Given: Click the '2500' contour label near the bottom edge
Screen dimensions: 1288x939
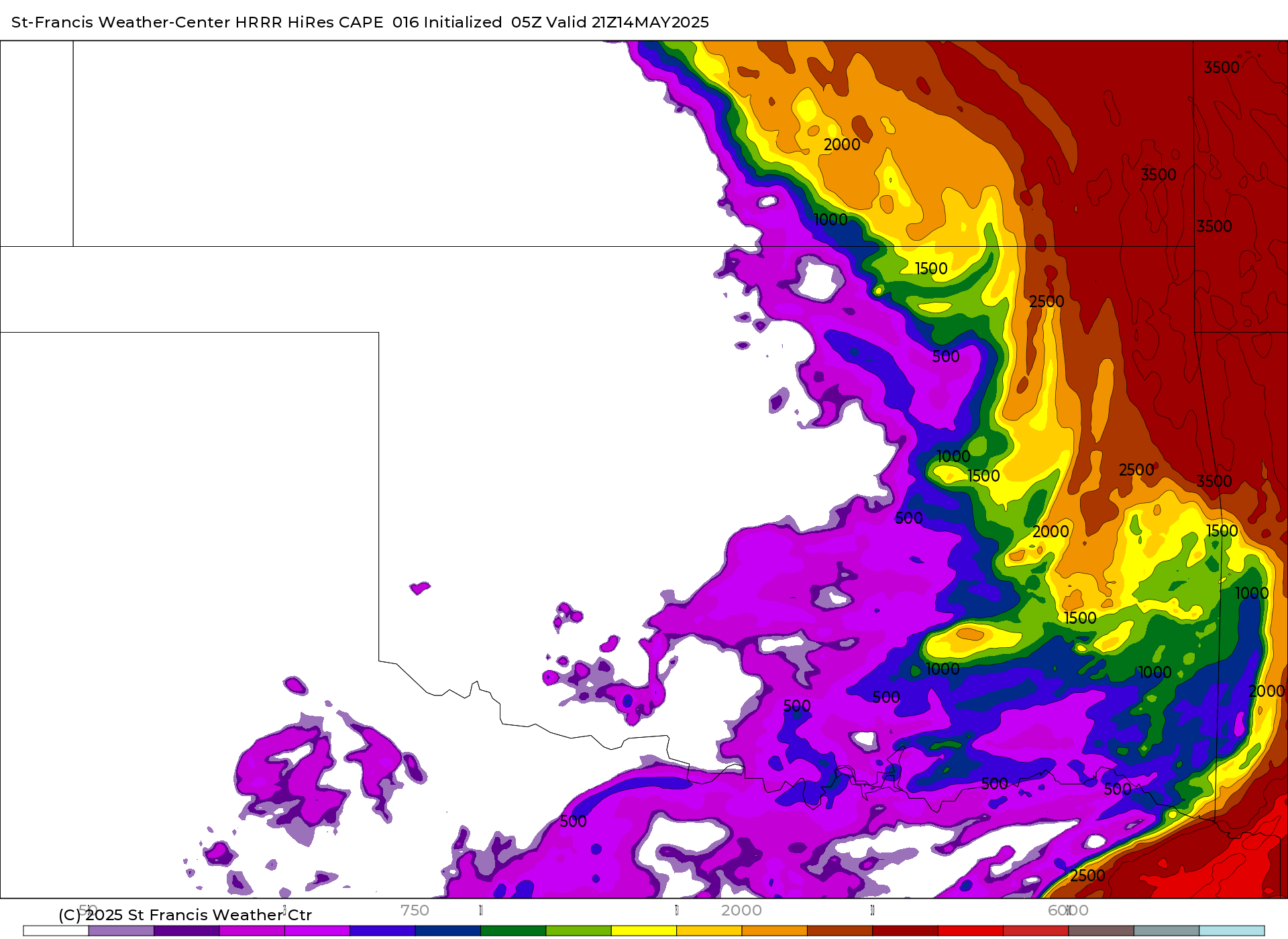Looking at the screenshot, I should 1087,875.
